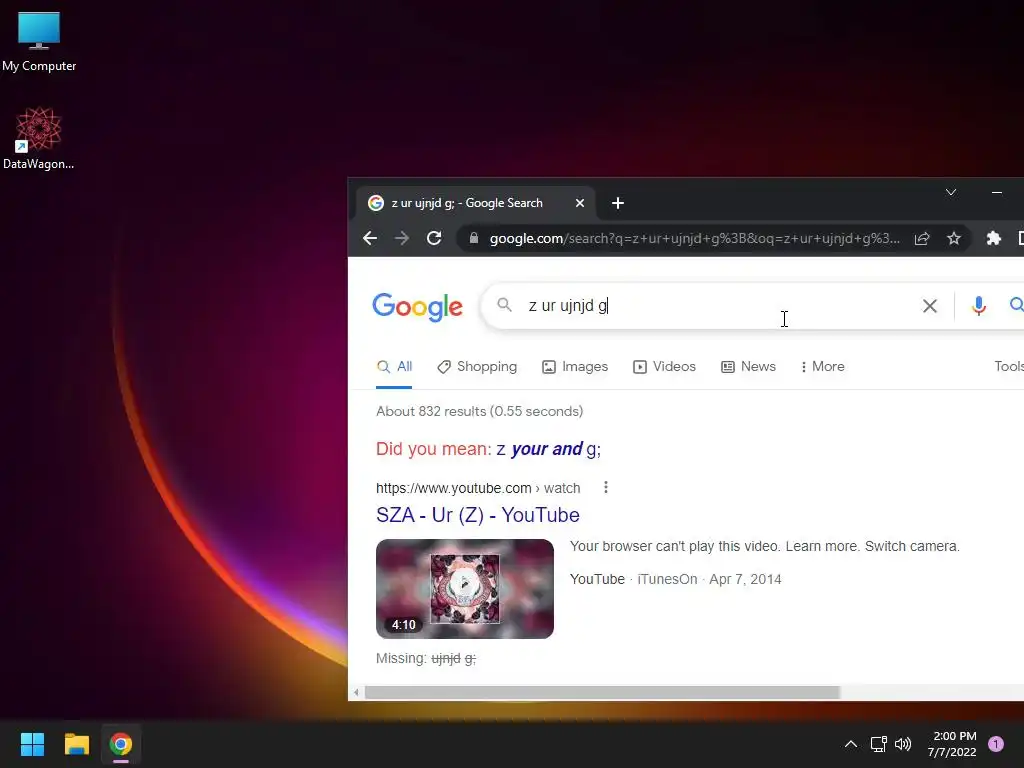
Task: Click the 'Apr 7, 2014' date
Action: coord(745,579)
